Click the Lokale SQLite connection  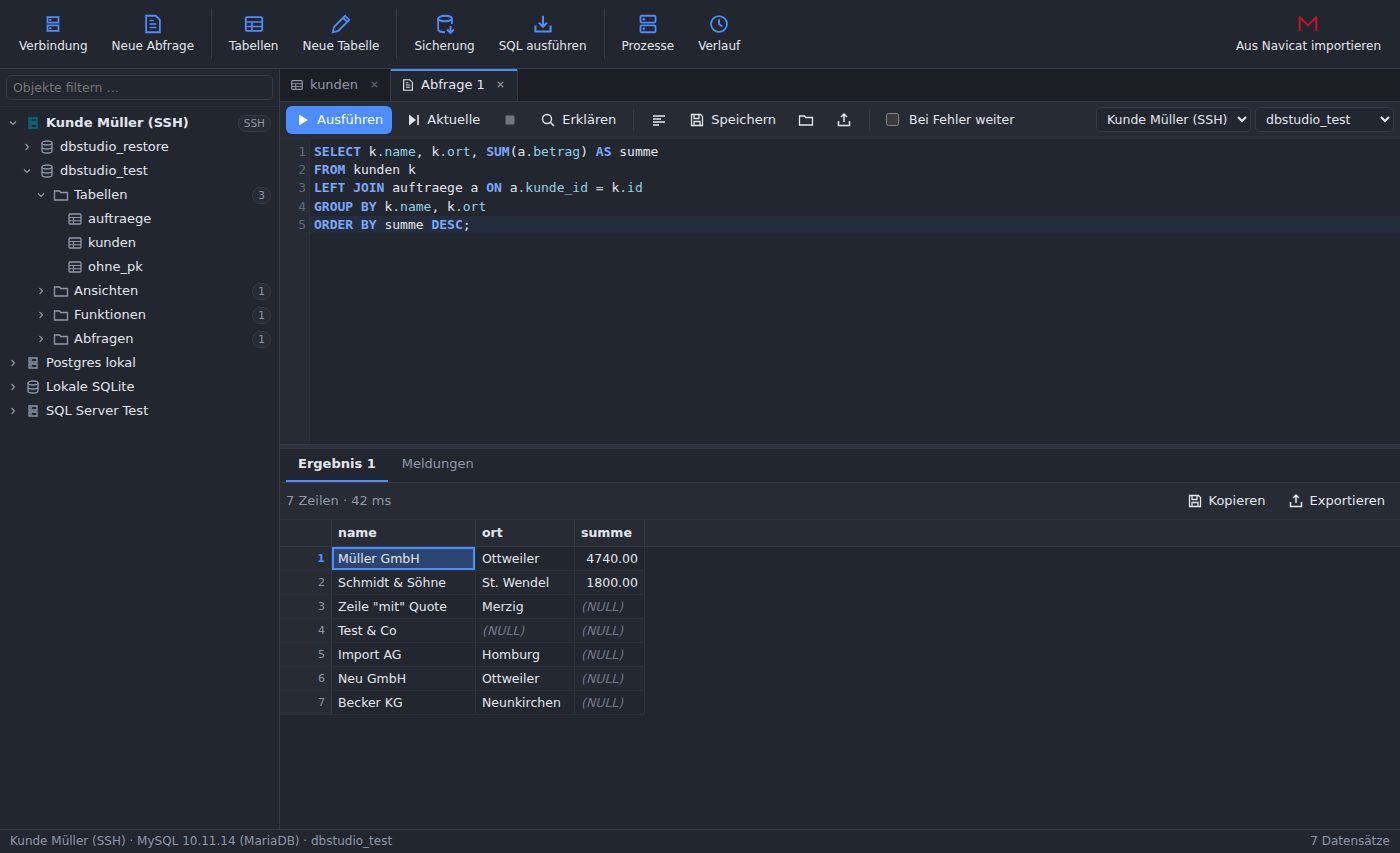pyautogui.click(x=139, y=387)
